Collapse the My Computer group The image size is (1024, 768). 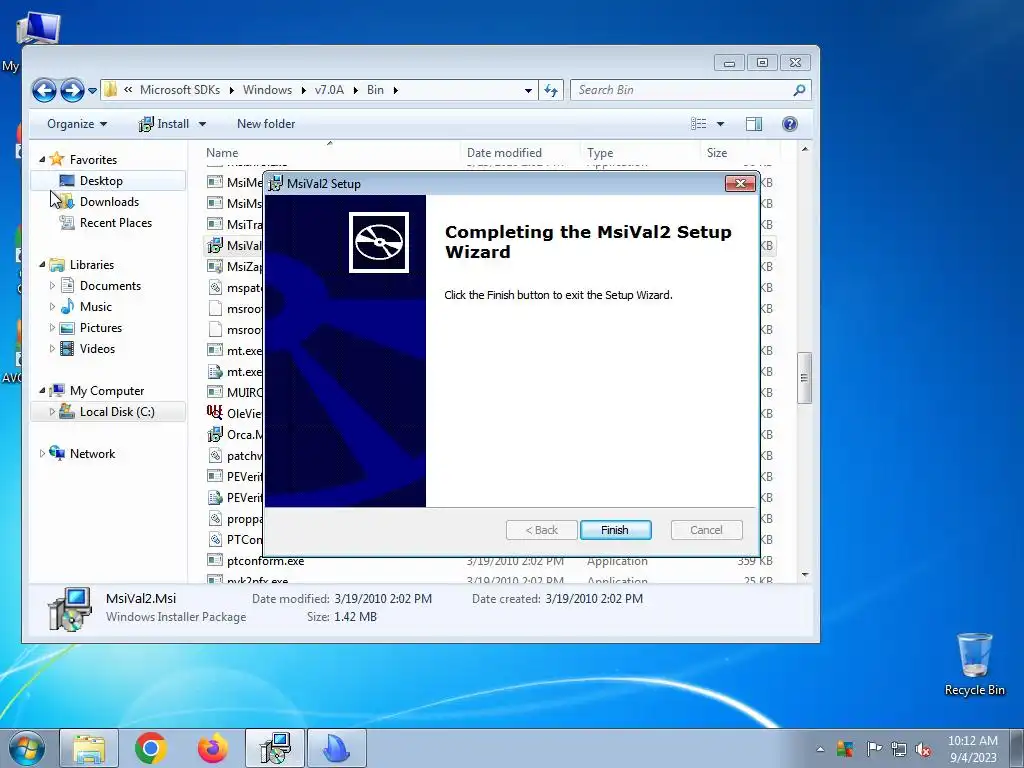coord(42,391)
